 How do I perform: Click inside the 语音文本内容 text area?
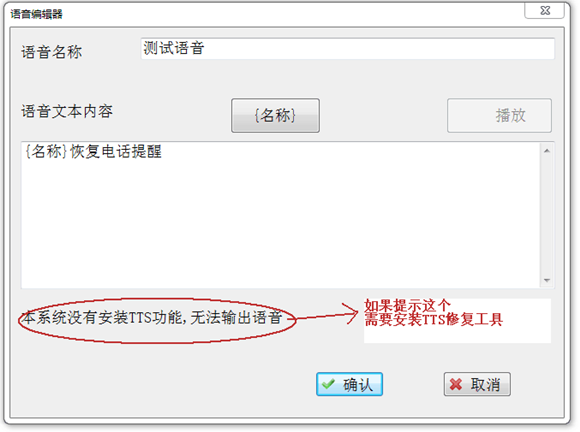click(x=280, y=215)
